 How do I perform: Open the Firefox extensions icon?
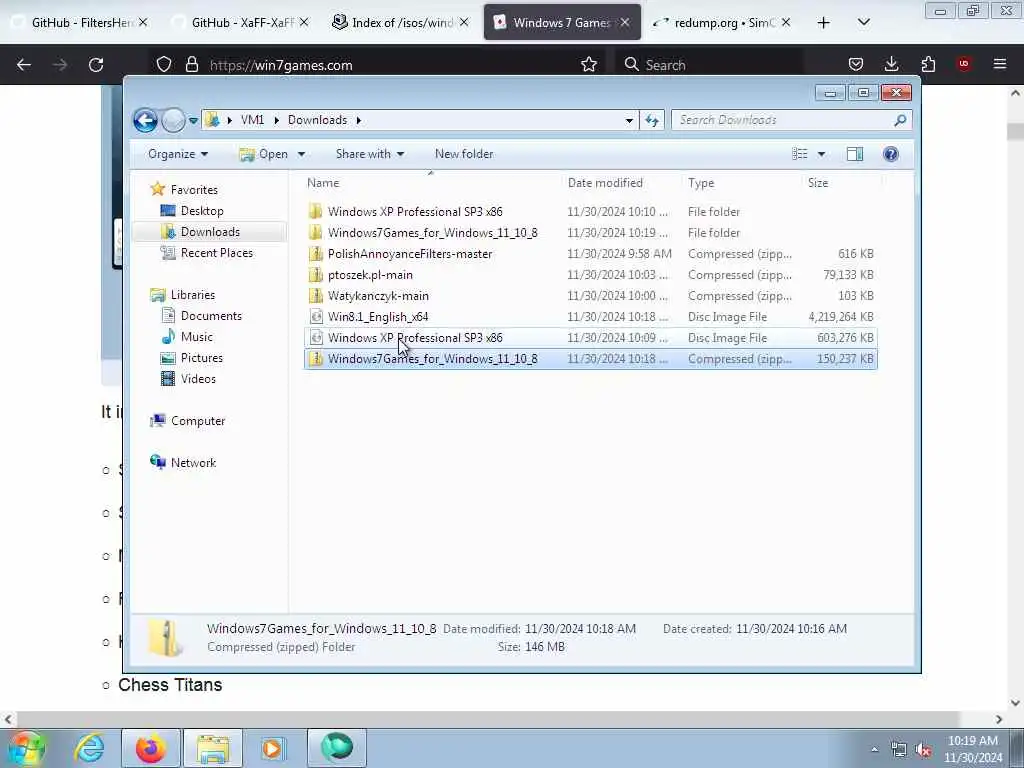click(x=928, y=65)
